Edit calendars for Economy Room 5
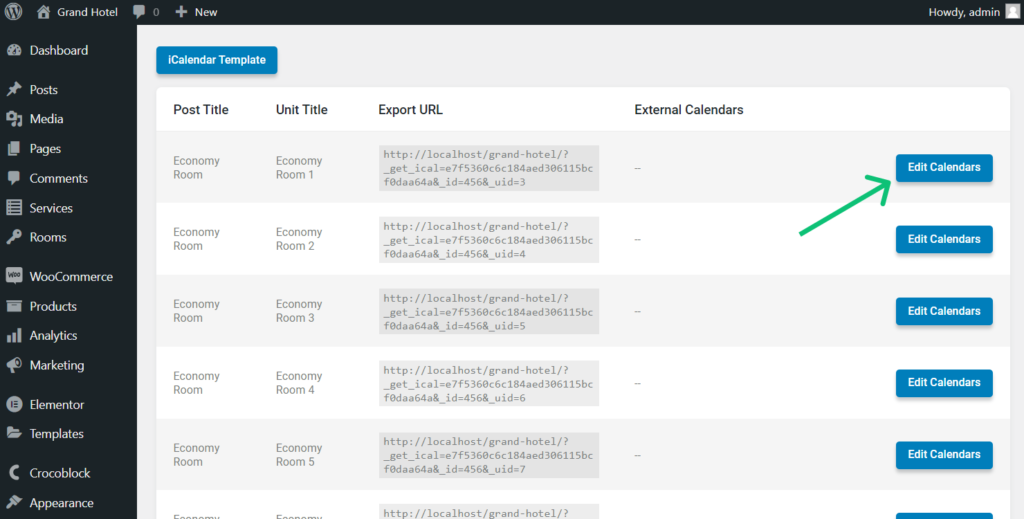The height and width of the screenshot is (519, 1024). [944, 455]
